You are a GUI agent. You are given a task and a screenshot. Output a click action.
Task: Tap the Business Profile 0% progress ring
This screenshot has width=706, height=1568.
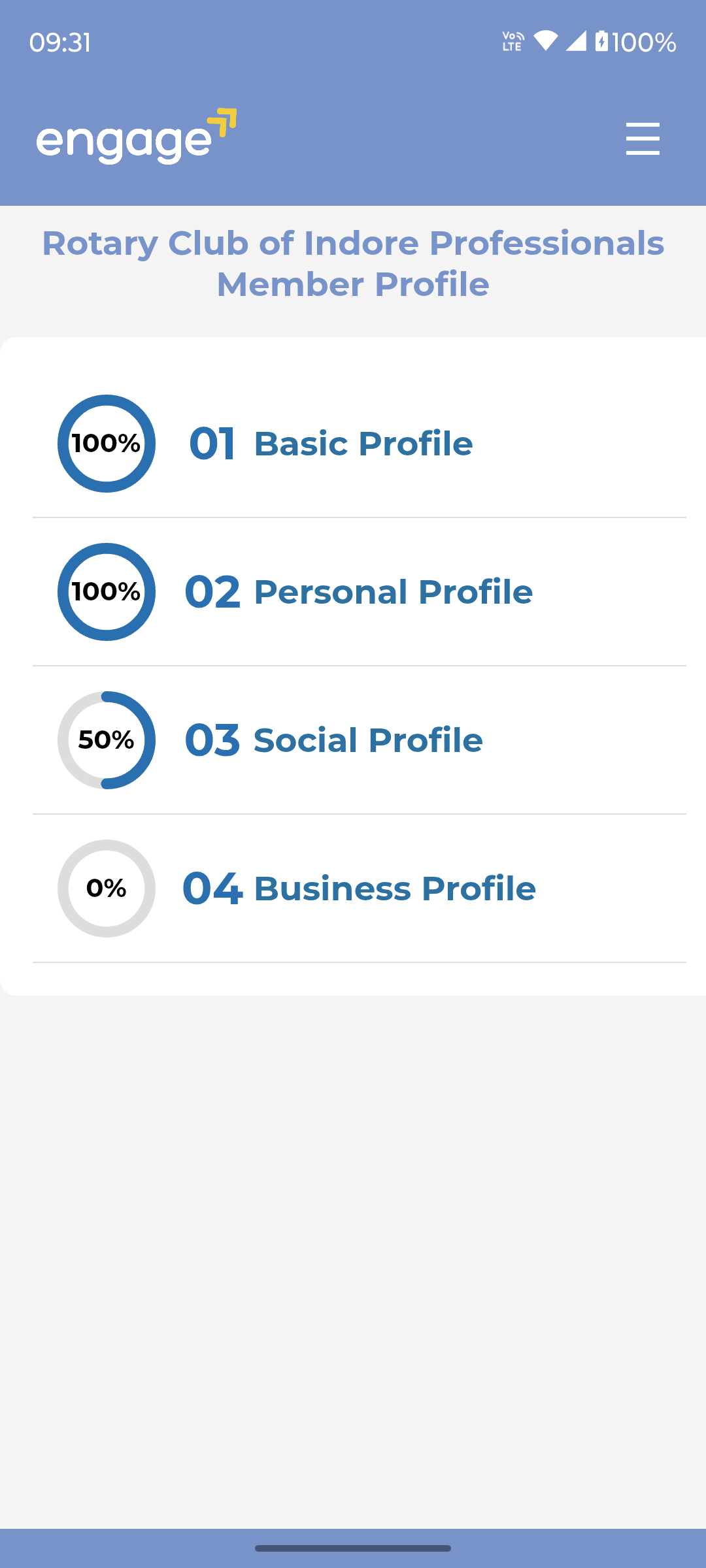pyautogui.click(x=107, y=889)
